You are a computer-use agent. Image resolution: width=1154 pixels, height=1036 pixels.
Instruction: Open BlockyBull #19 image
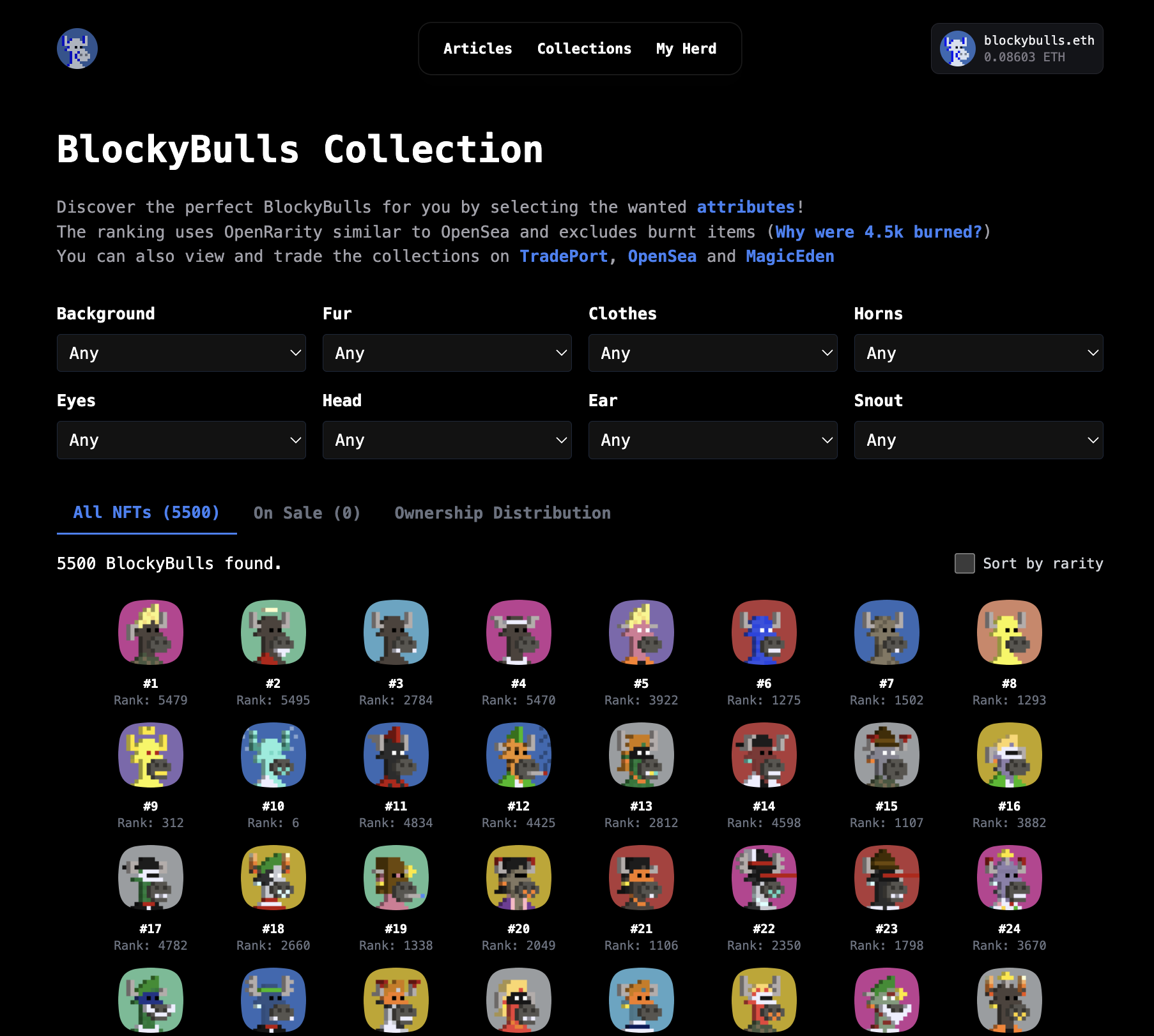coord(396,878)
